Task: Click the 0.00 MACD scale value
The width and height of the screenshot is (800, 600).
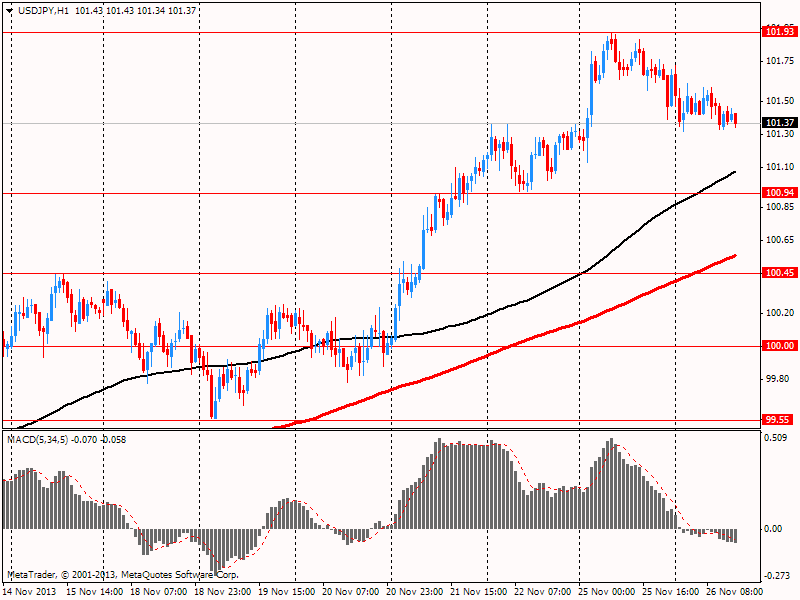Action: point(773,529)
